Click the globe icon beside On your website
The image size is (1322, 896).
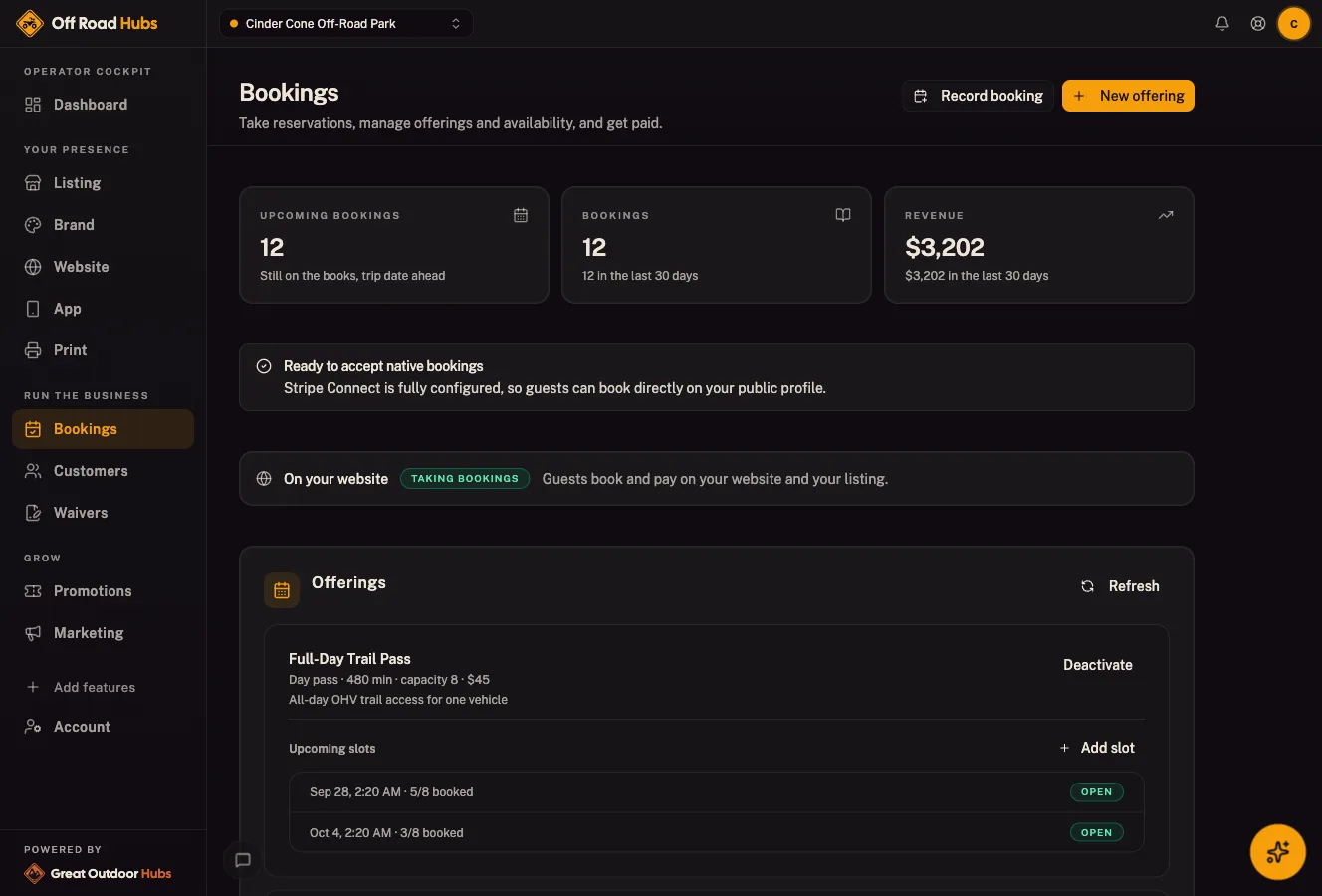[x=264, y=479]
